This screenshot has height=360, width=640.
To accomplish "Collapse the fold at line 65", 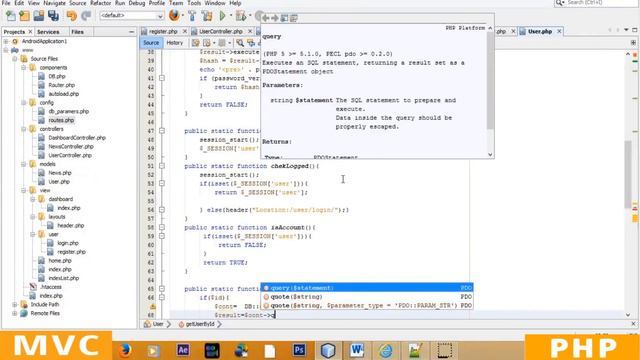I will point(162,289).
